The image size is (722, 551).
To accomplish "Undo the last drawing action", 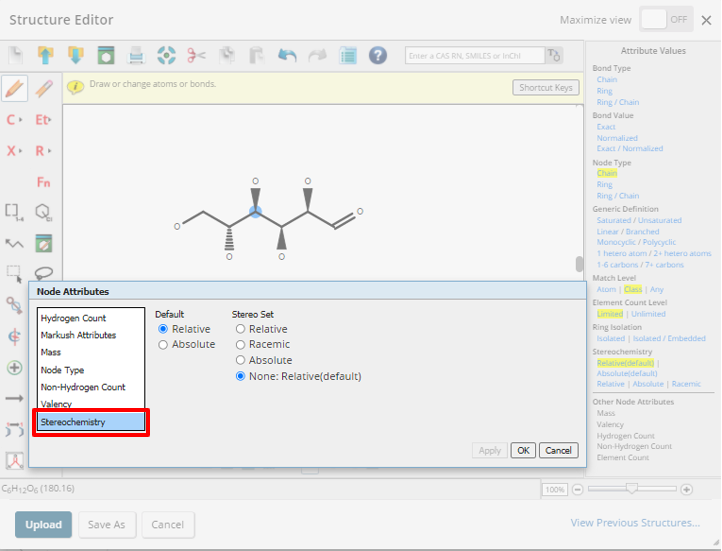I will pyautogui.click(x=287, y=56).
